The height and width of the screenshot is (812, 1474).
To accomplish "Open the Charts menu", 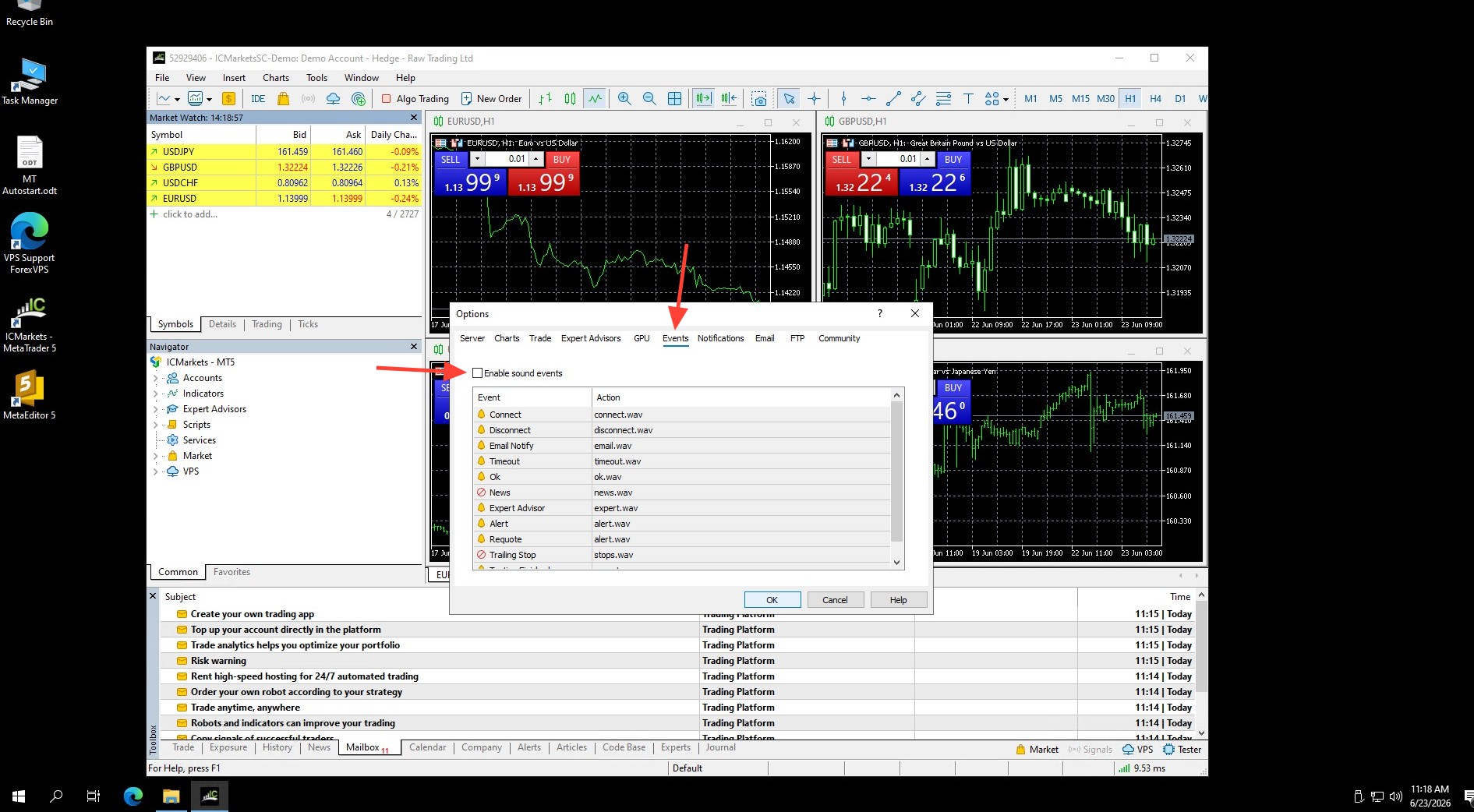I will click(x=276, y=78).
